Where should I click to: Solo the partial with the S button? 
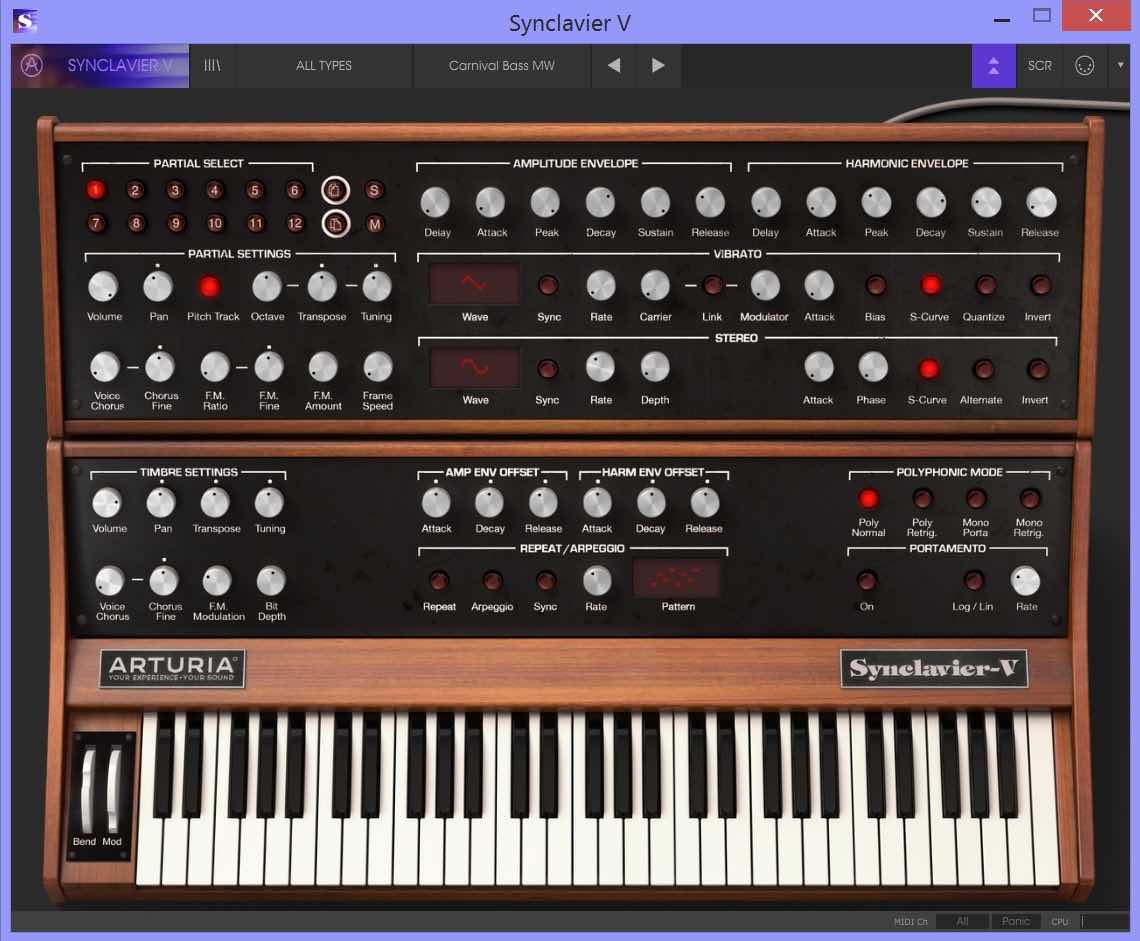coord(374,190)
